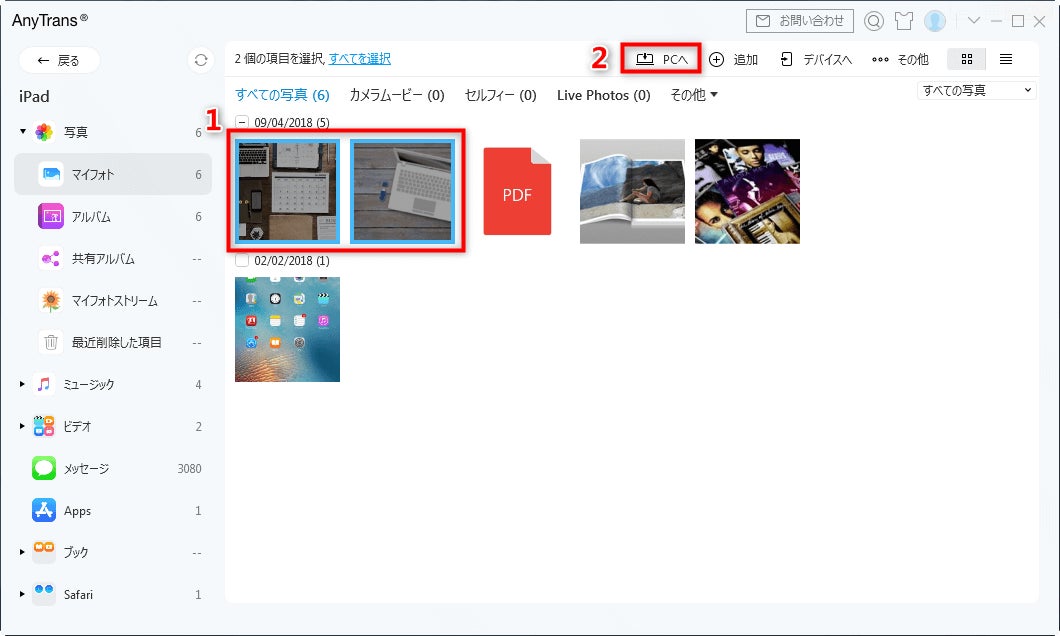The height and width of the screenshot is (636, 1060).
Task: Go back with the 戻る button
Action: (x=59, y=60)
